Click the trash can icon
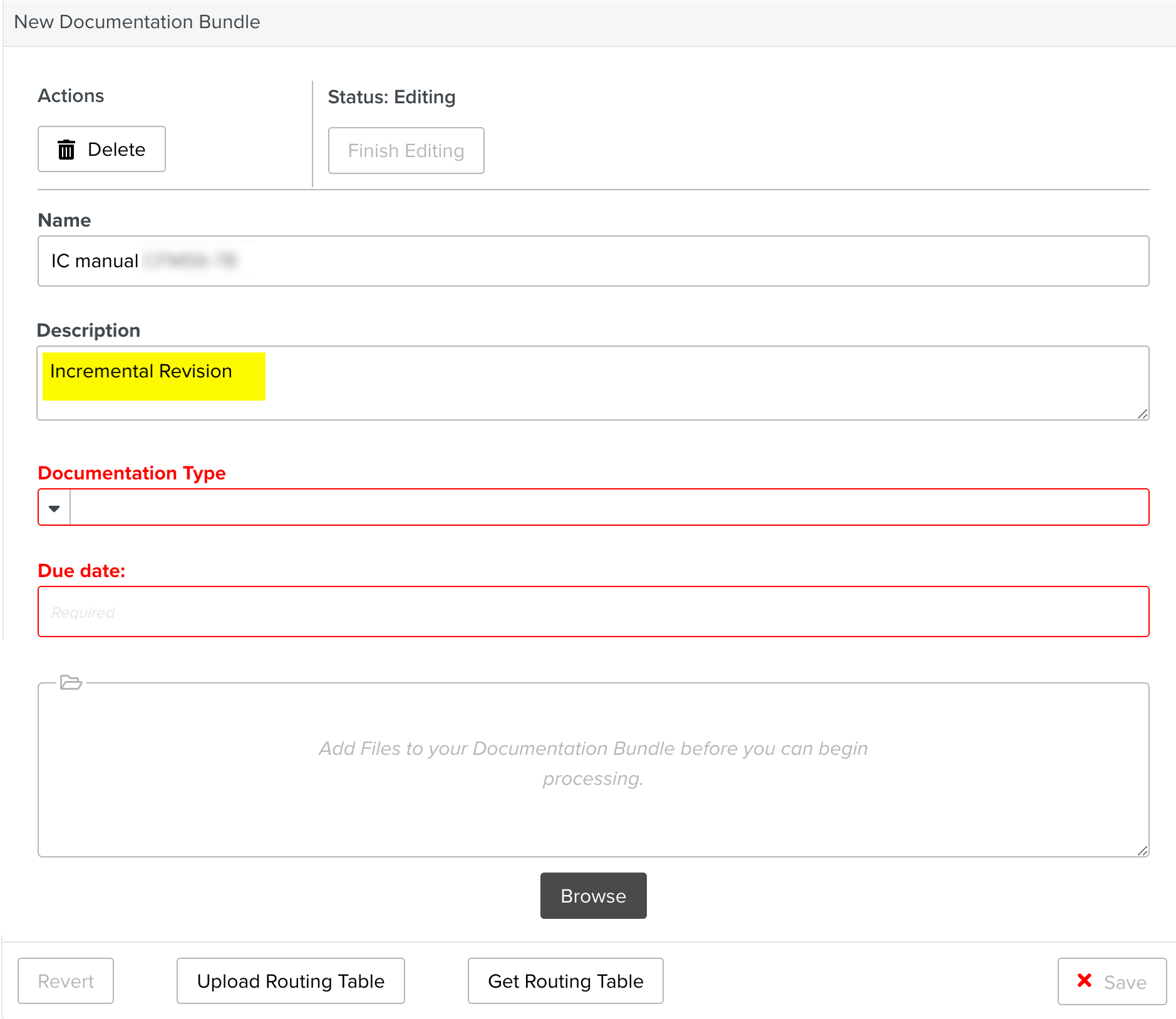Image resolution: width=1176 pixels, height=1019 pixels. point(66,150)
